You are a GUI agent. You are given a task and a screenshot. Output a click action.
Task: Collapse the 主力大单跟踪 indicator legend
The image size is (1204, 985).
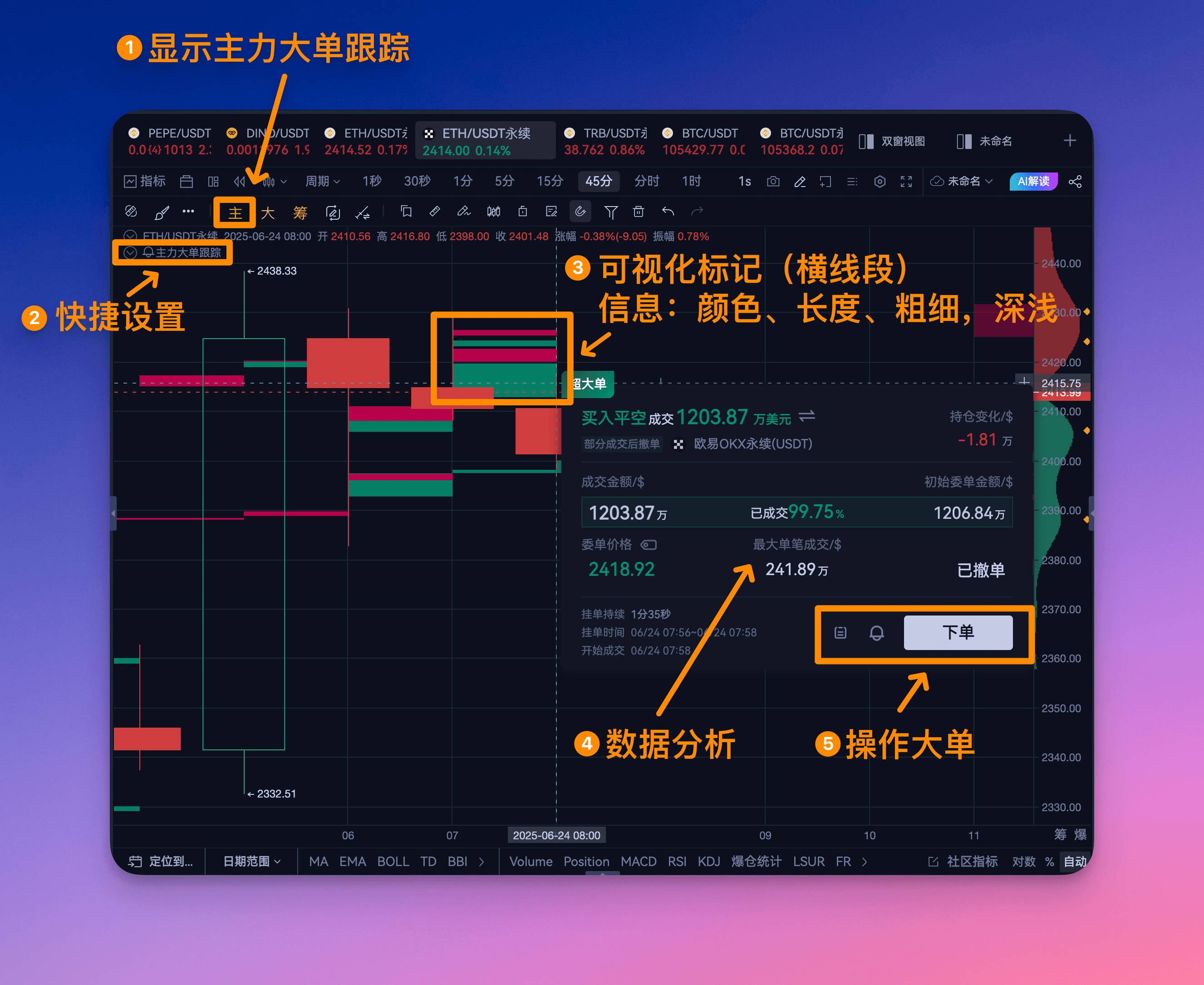point(130,252)
